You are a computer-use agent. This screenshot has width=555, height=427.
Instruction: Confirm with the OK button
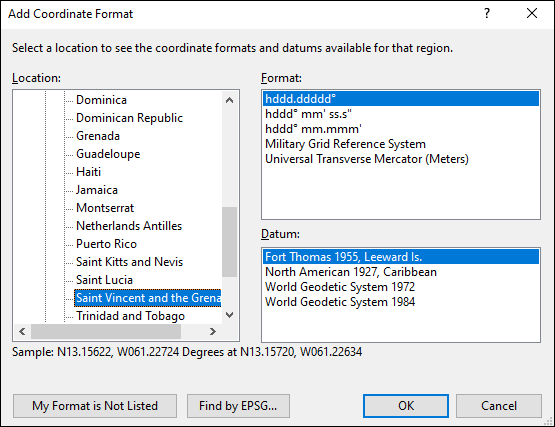point(406,406)
